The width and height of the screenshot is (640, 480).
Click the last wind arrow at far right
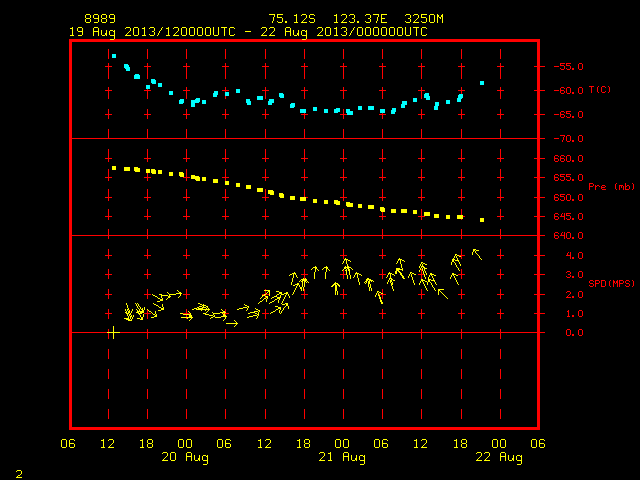477,254
